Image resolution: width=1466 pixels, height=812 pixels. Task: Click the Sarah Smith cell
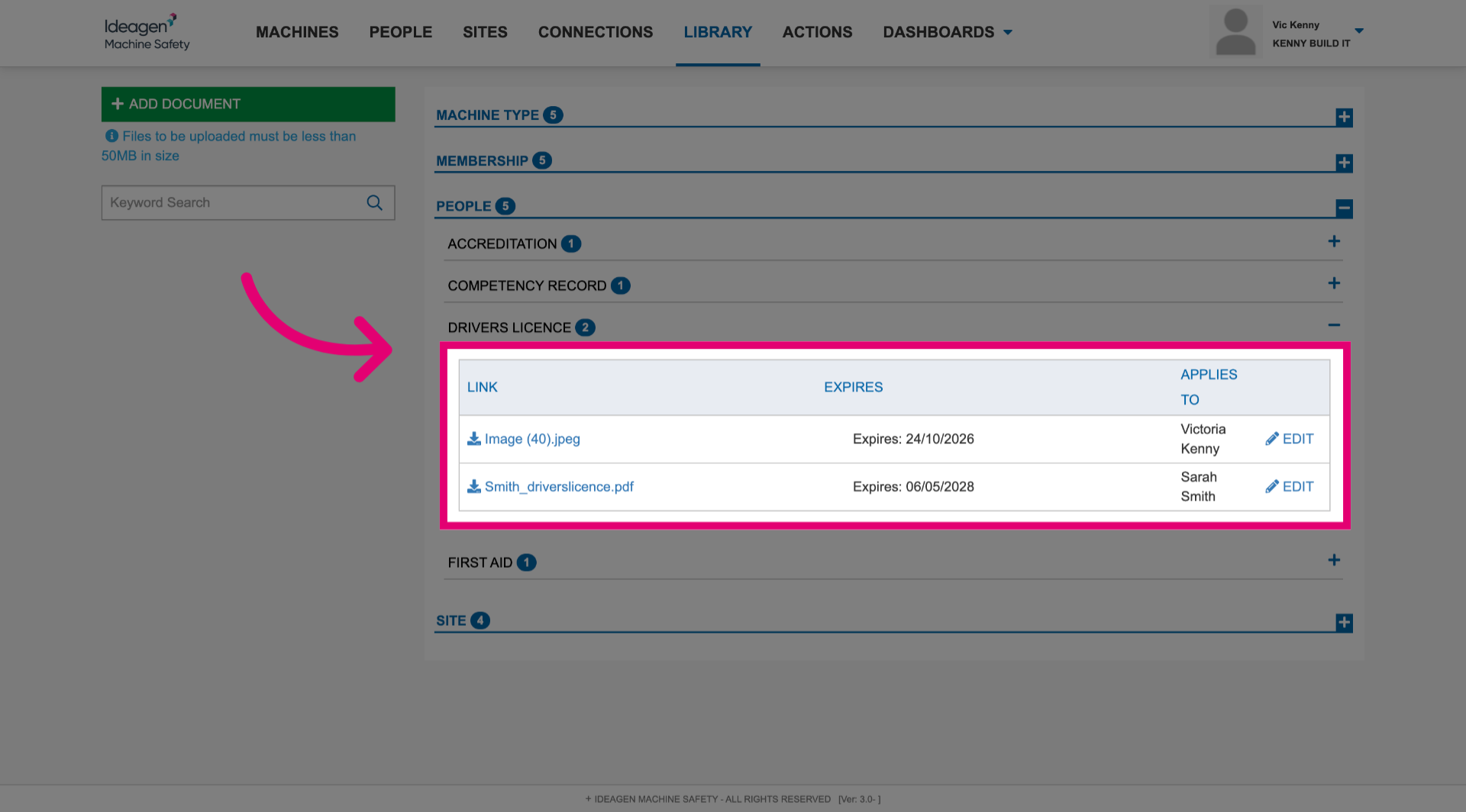[x=1199, y=486]
